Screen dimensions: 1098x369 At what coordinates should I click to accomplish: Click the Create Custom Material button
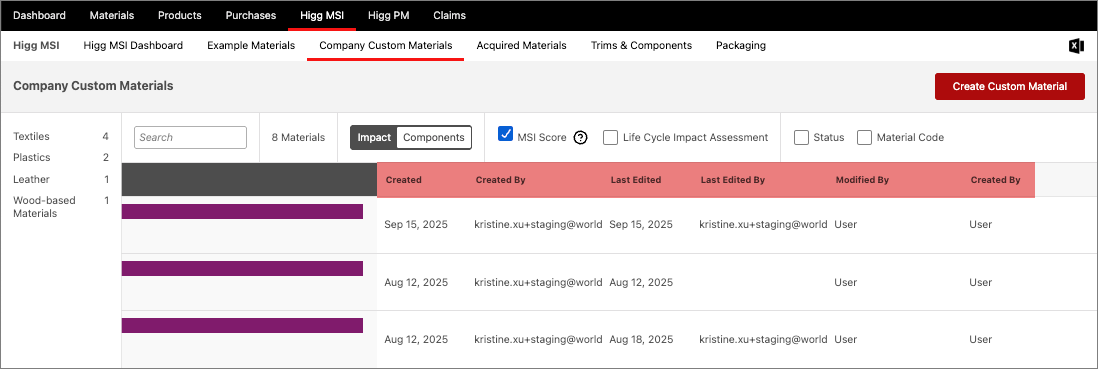tap(1010, 86)
